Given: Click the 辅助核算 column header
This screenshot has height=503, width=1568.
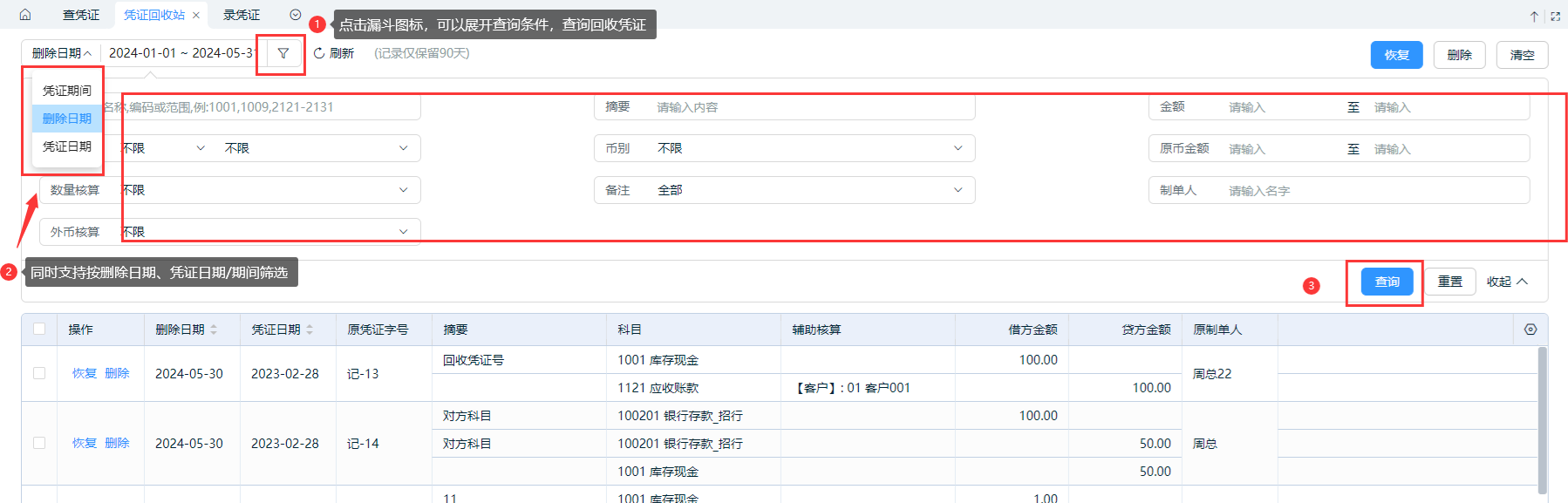Looking at the screenshot, I should point(868,330).
